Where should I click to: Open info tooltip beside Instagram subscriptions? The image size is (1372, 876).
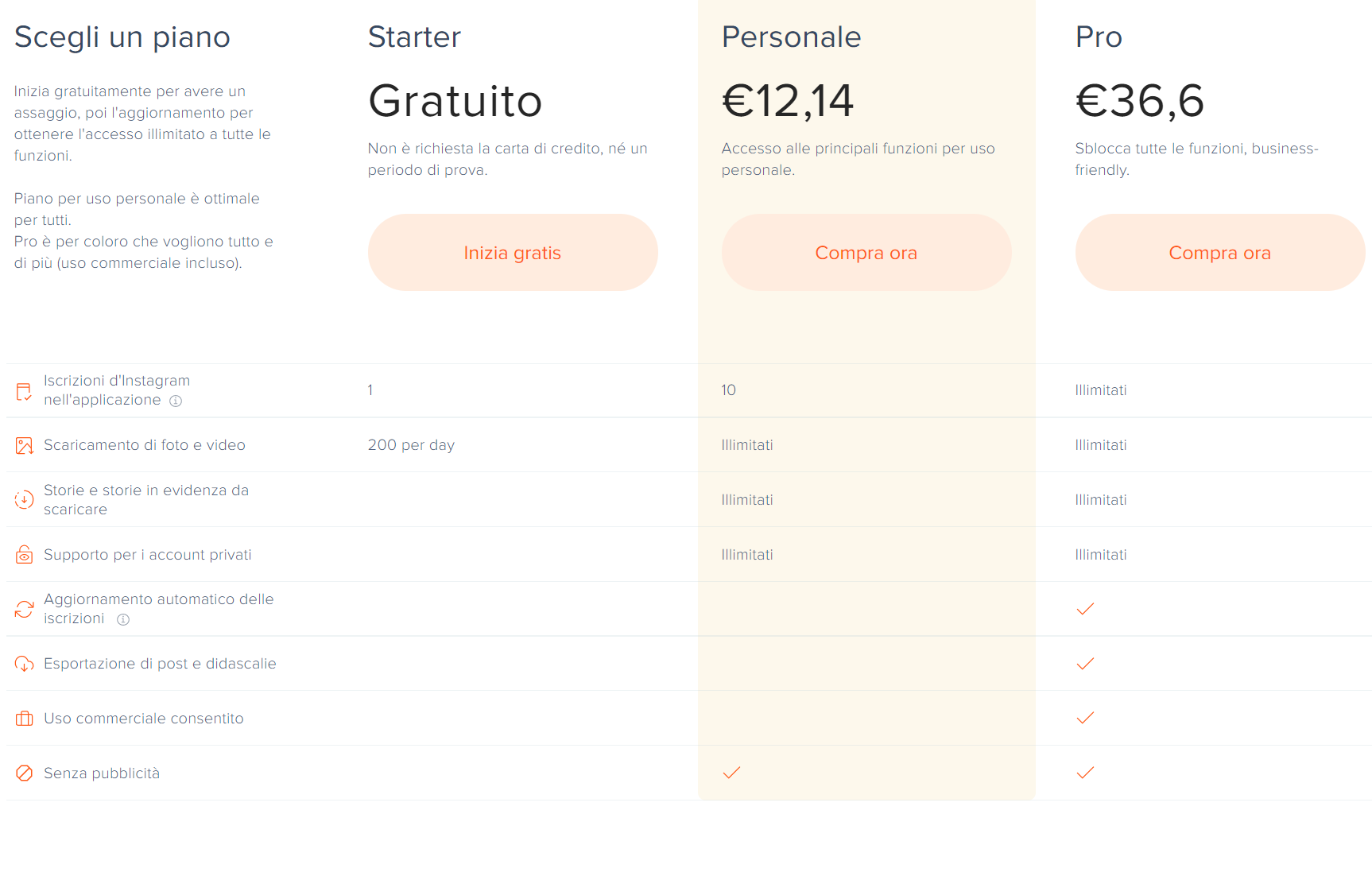tap(176, 401)
